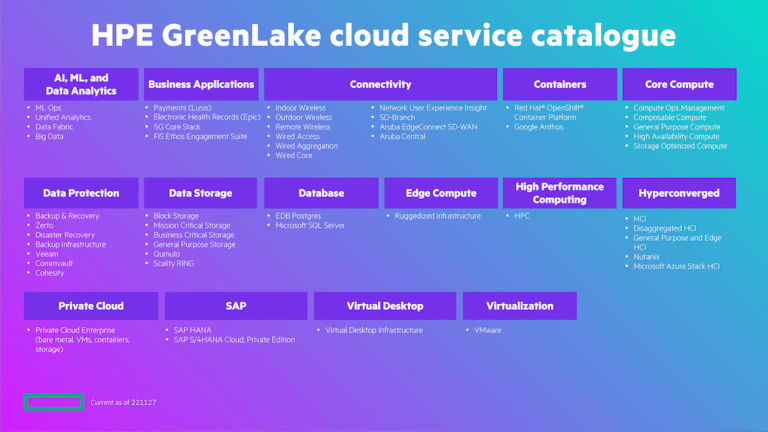This screenshot has width=768, height=432.
Task: Click the 'Commvault' item
Action: (54, 264)
